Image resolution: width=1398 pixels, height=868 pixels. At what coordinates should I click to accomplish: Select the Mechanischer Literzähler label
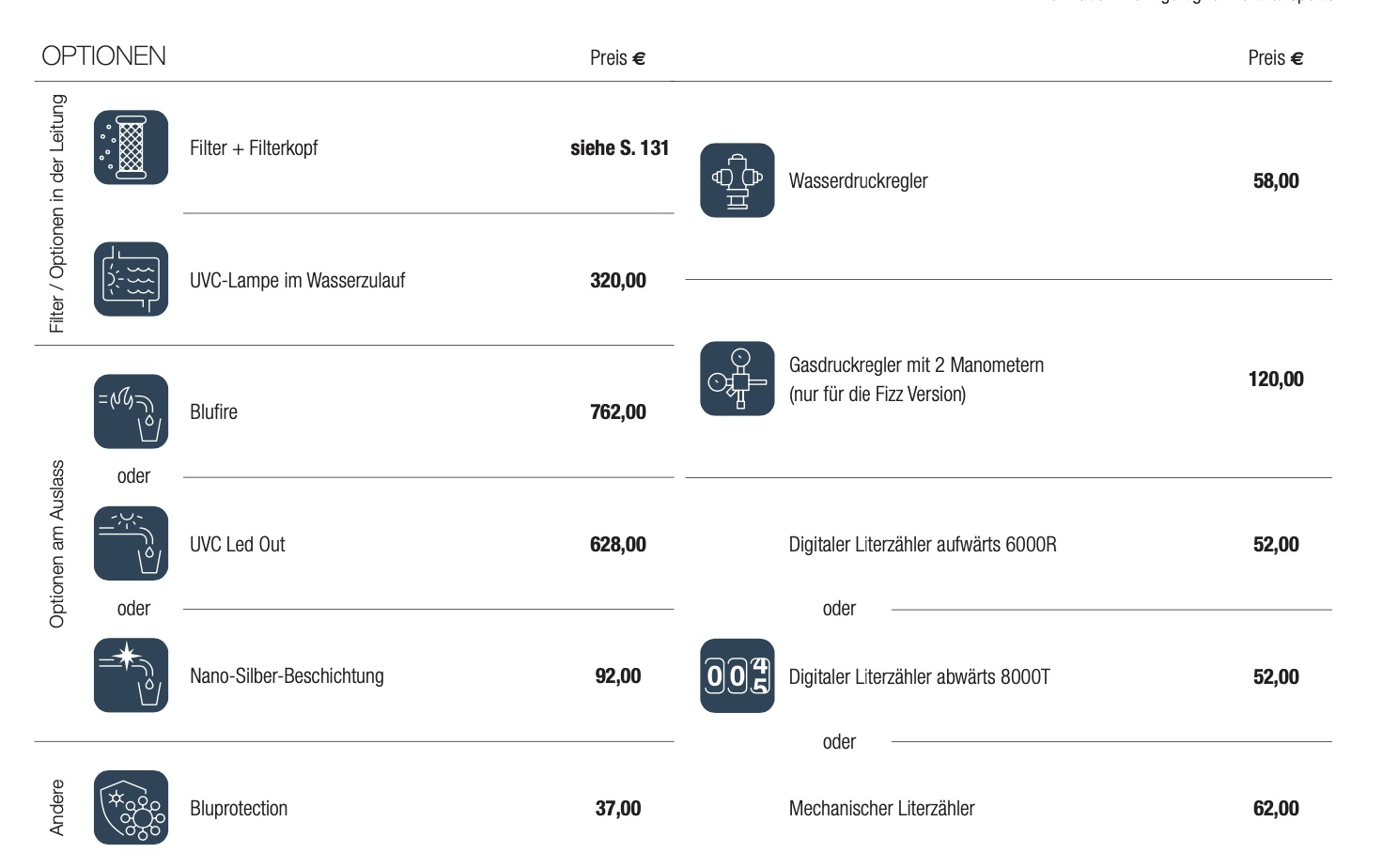coord(881,808)
